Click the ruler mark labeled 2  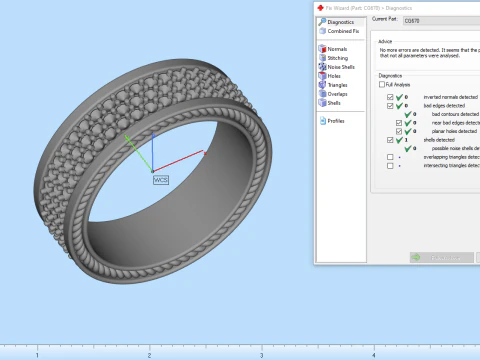149,355
